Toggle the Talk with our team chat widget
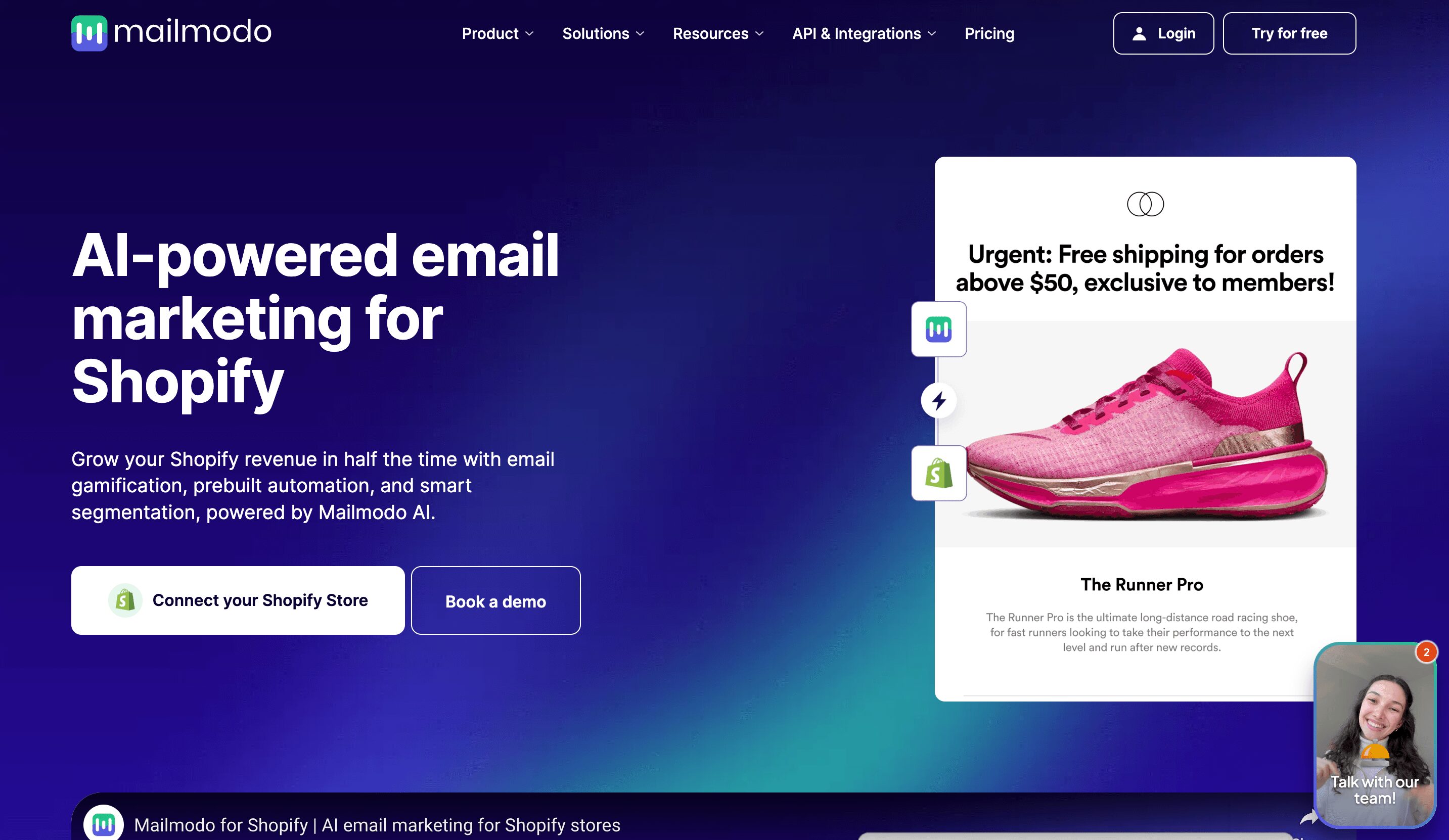This screenshot has width=1449, height=840. tap(1373, 735)
